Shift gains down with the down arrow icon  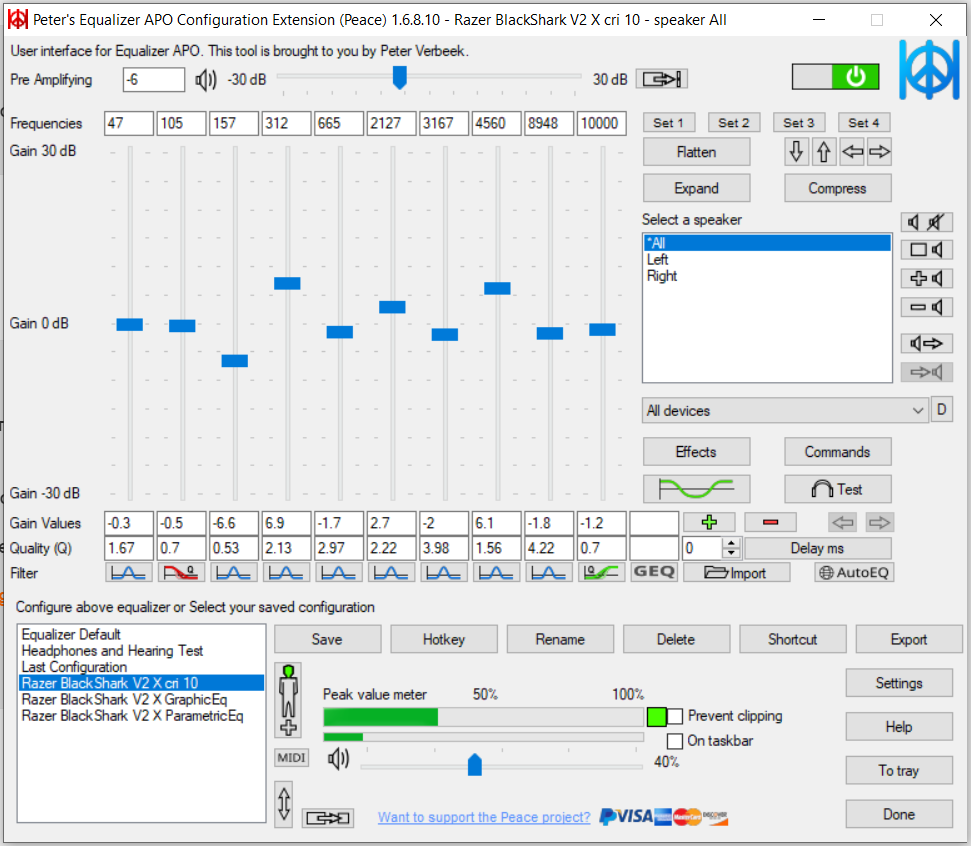pos(796,152)
